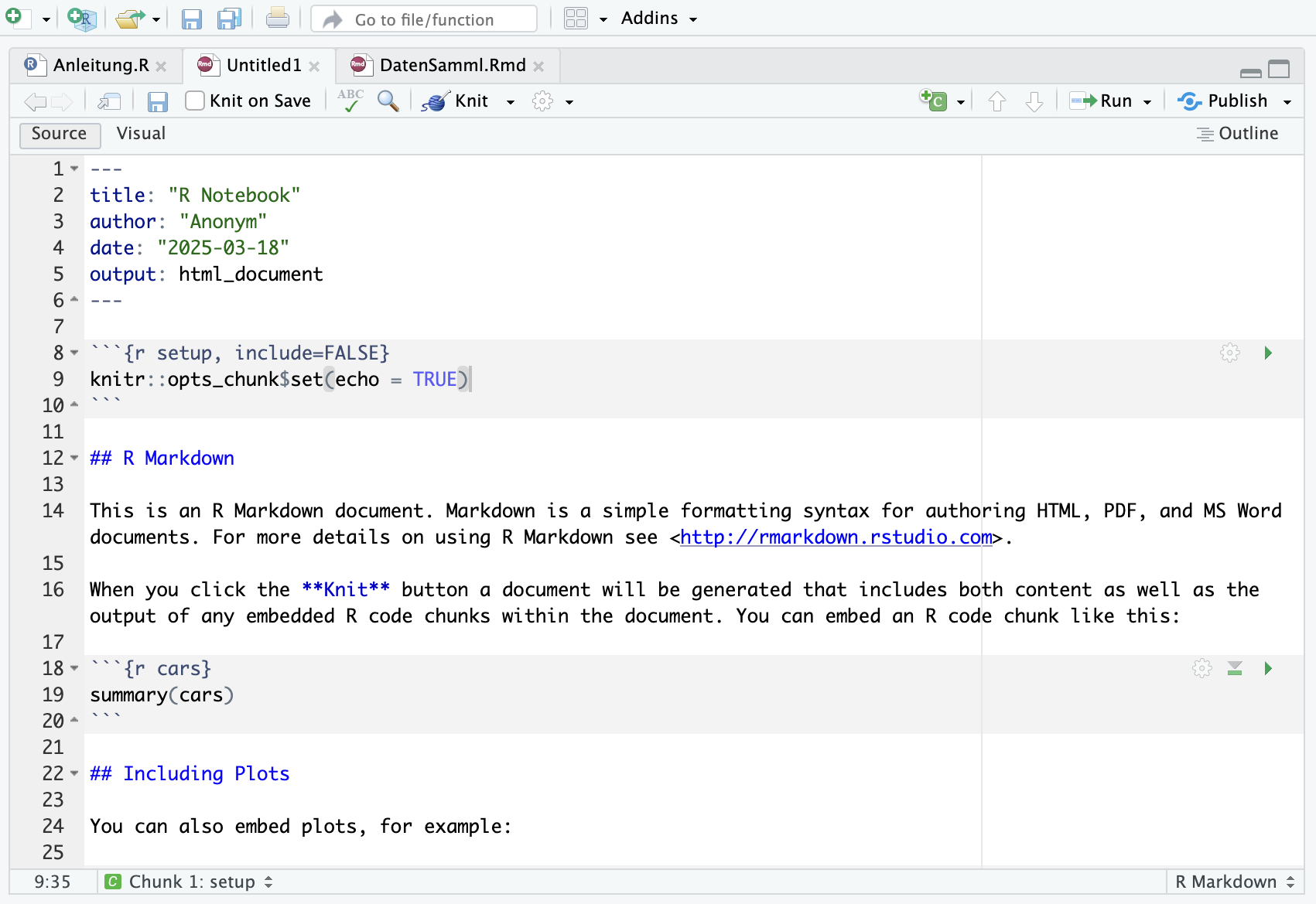The height and width of the screenshot is (904, 1316).
Task: Save document using editor toolbar disk icon
Action: 158,101
